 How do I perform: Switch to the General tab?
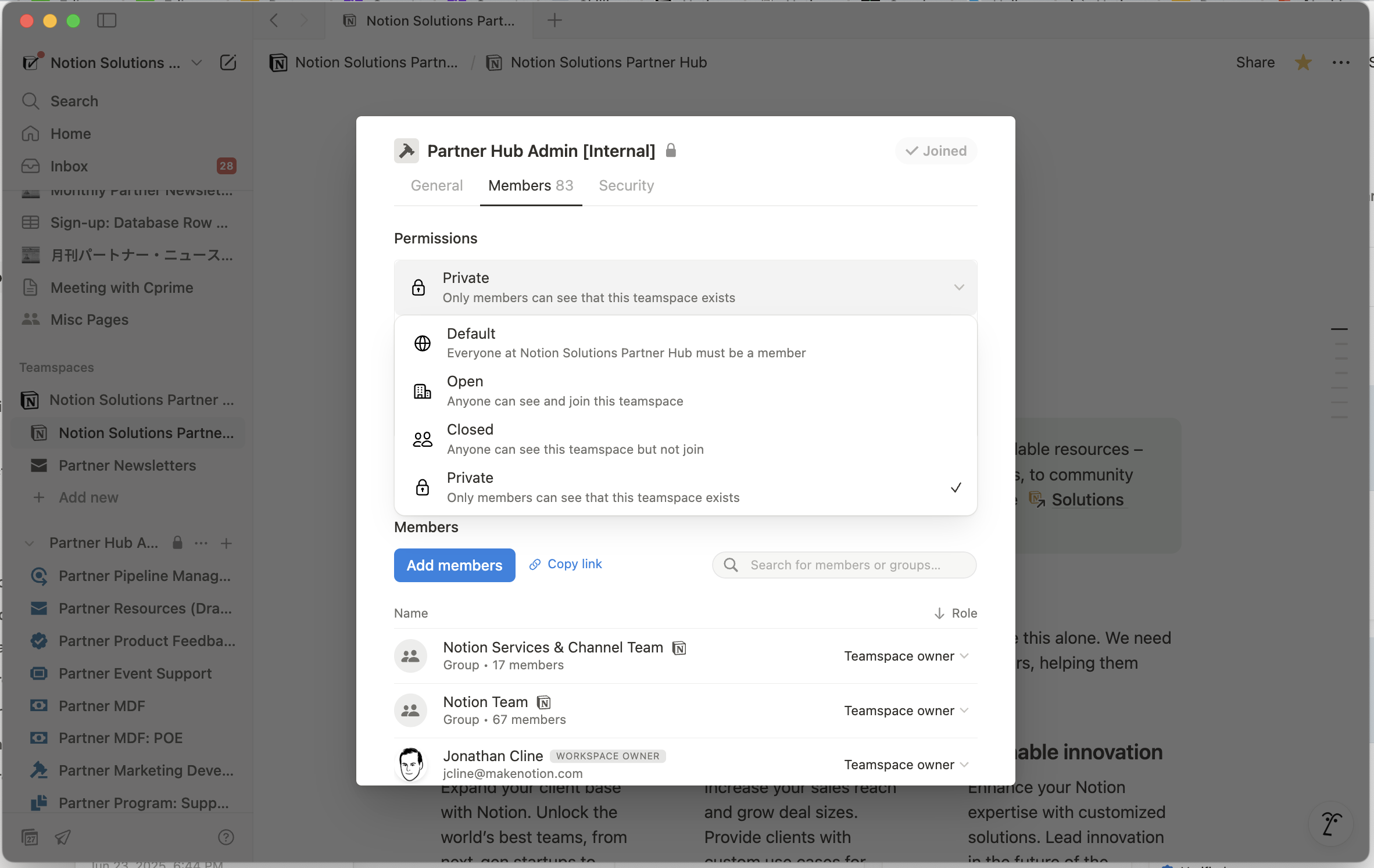tap(436, 185)
